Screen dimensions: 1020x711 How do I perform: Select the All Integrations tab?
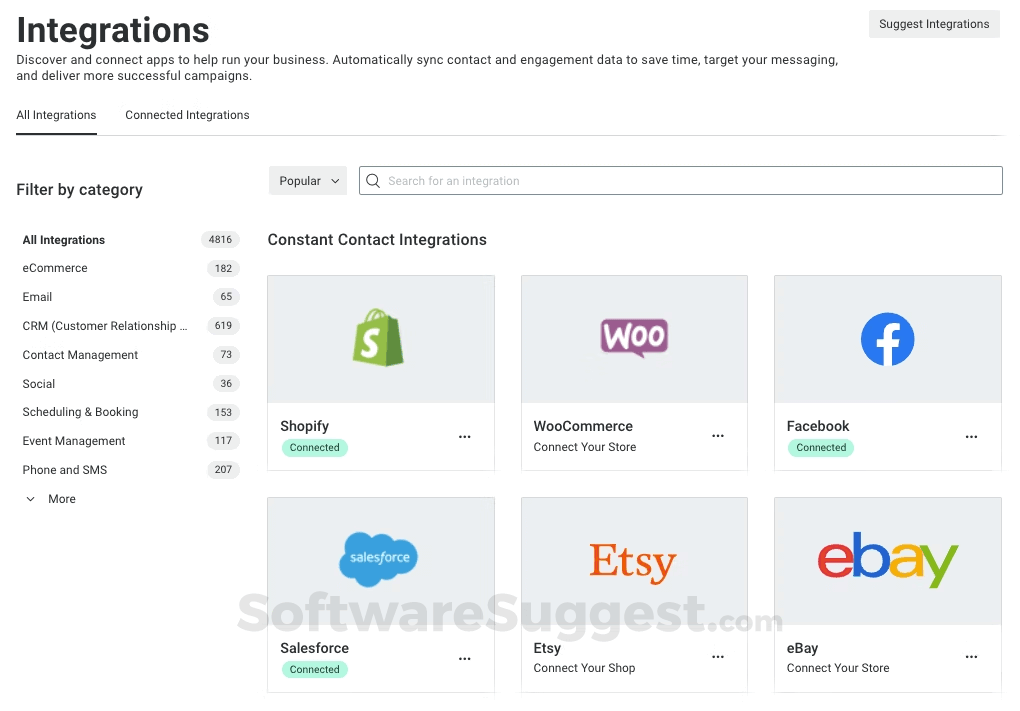(56, 115)
